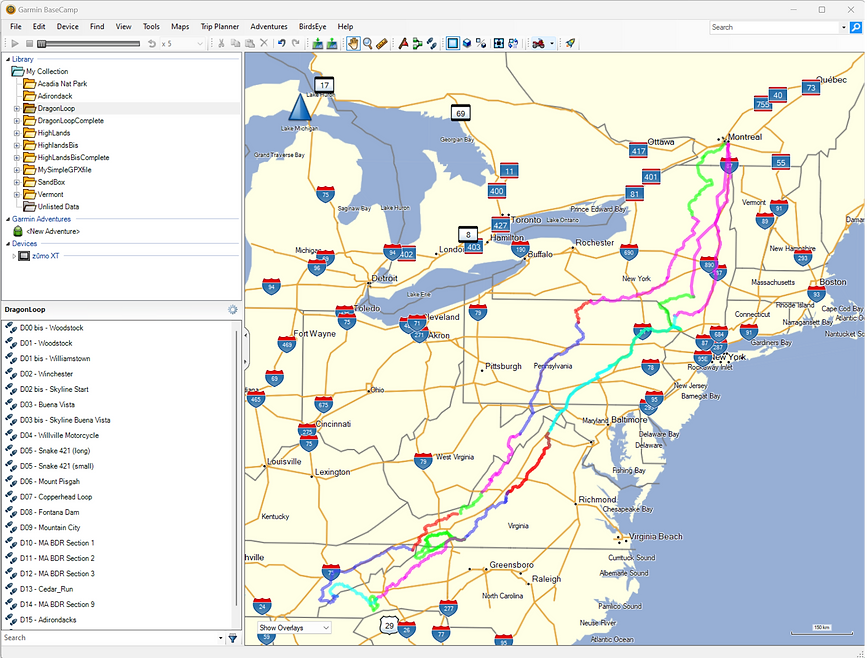
Task: Open the Show Overlays dropdown on map
Action: tap(294, 628)
